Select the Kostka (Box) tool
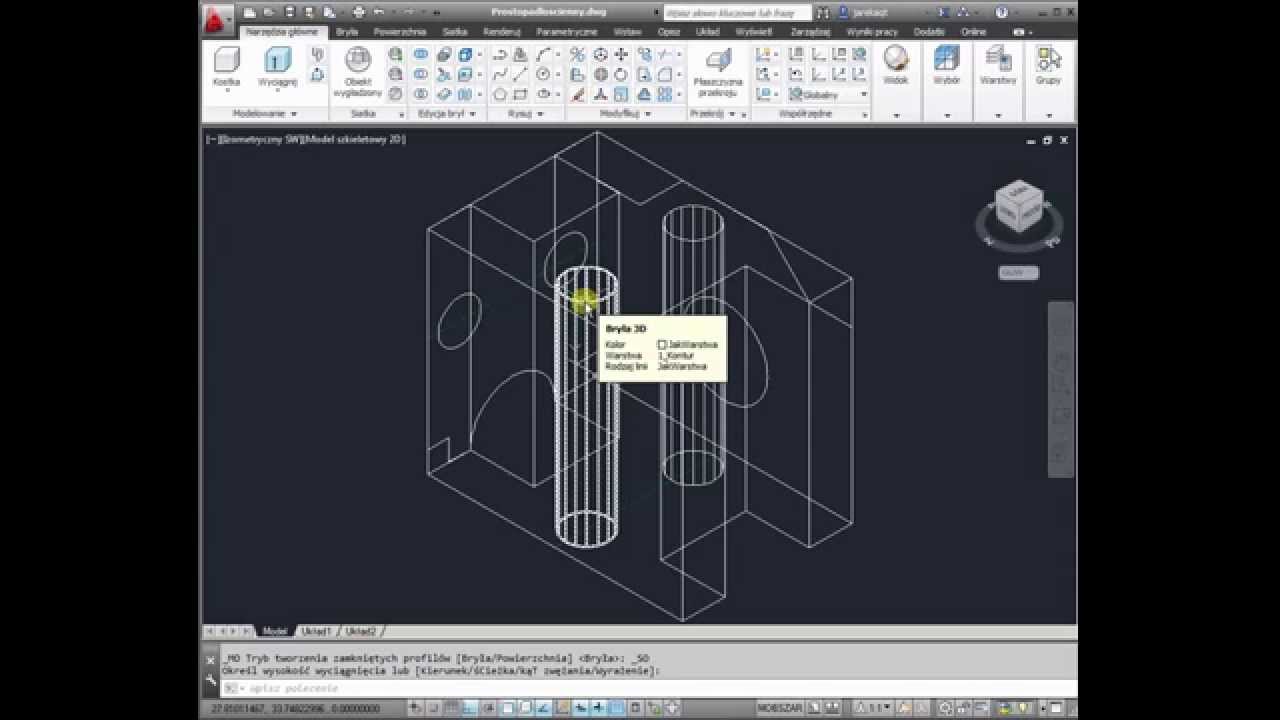 (227, 66)
